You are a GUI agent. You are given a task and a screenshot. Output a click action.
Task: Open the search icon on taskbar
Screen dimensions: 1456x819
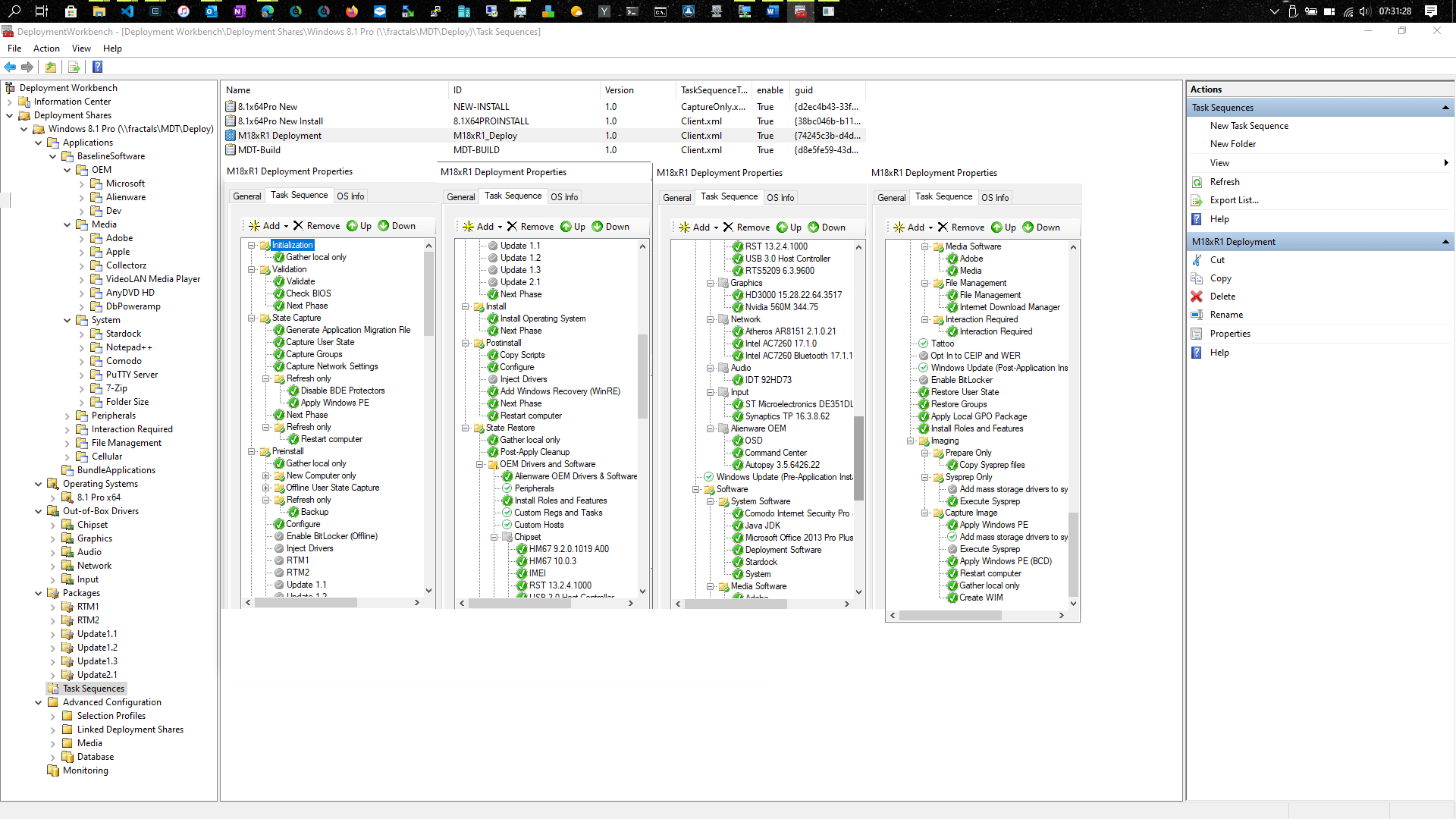pyautogui.click(x=14, y=11)
